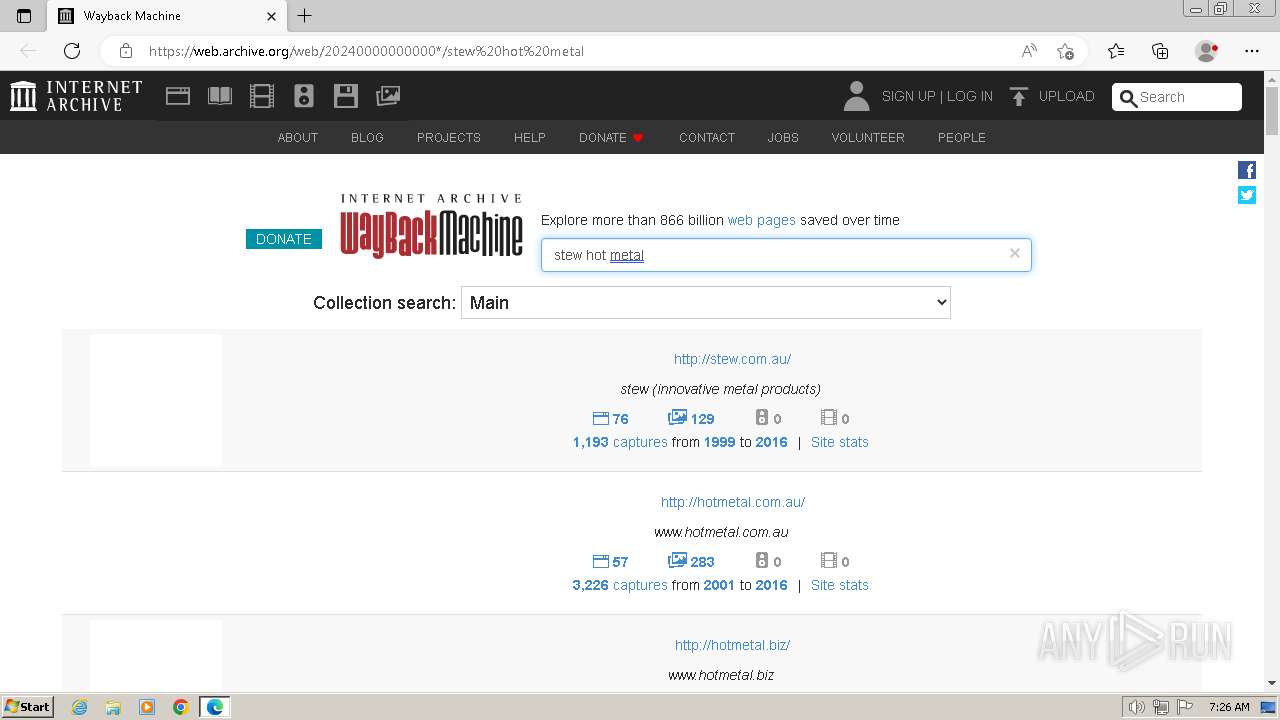The image size is (1280, 720).
Task: Open browser Settings and more menu
Action: pos(1252,51)
